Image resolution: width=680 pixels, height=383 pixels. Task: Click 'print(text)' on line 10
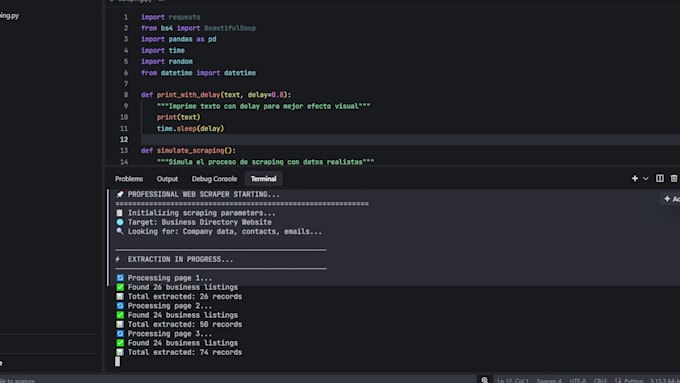[x=178, y=117]
